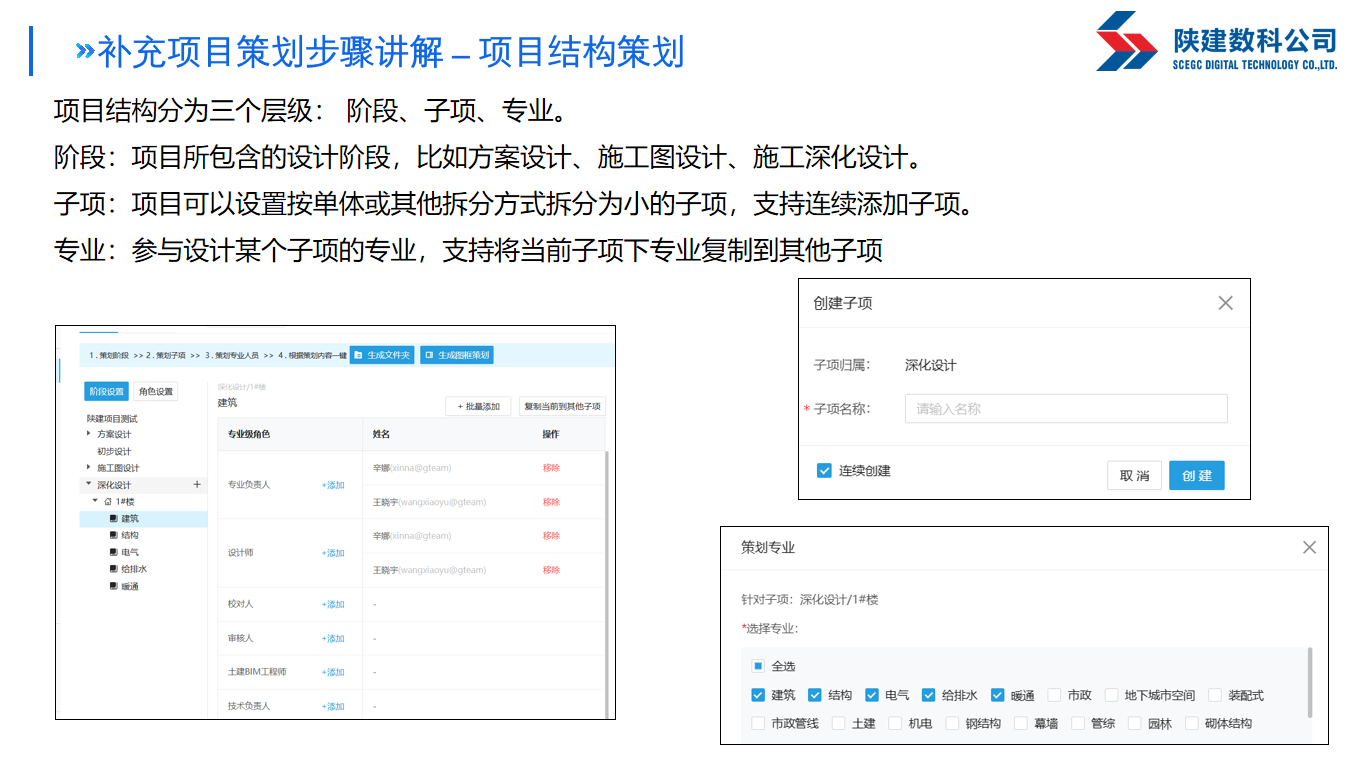The image size is (1370, 761).
Task: Collapse the 1#楼 tree node
Action: pos(95,502)
